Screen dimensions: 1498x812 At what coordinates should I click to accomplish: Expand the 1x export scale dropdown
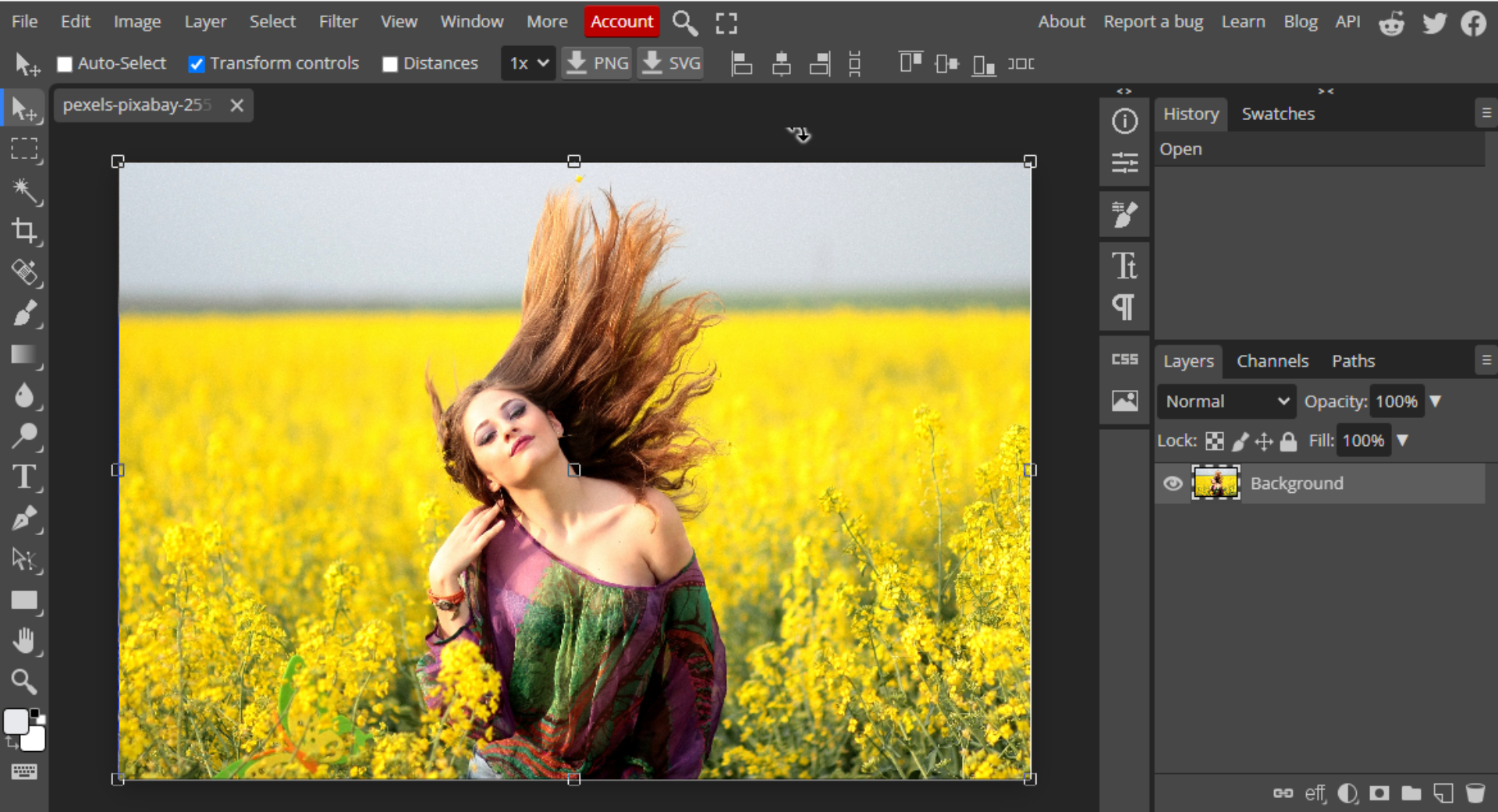528,63
